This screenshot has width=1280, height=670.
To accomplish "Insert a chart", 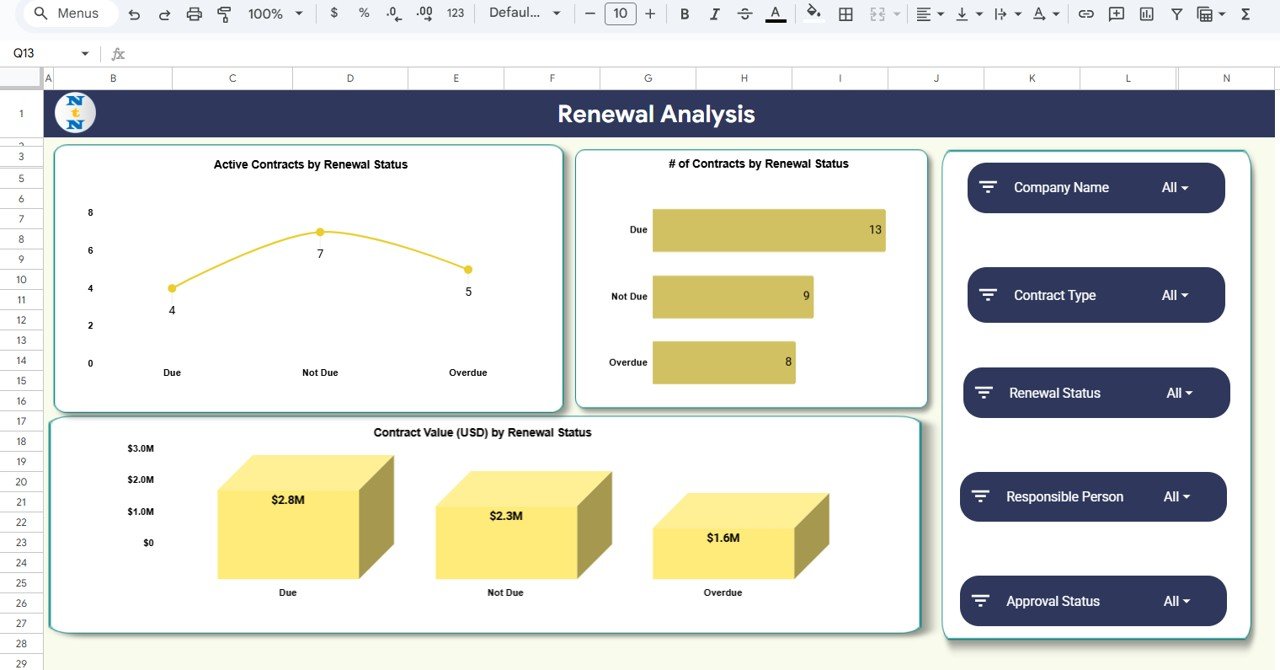I will (x=1146, y=14).
